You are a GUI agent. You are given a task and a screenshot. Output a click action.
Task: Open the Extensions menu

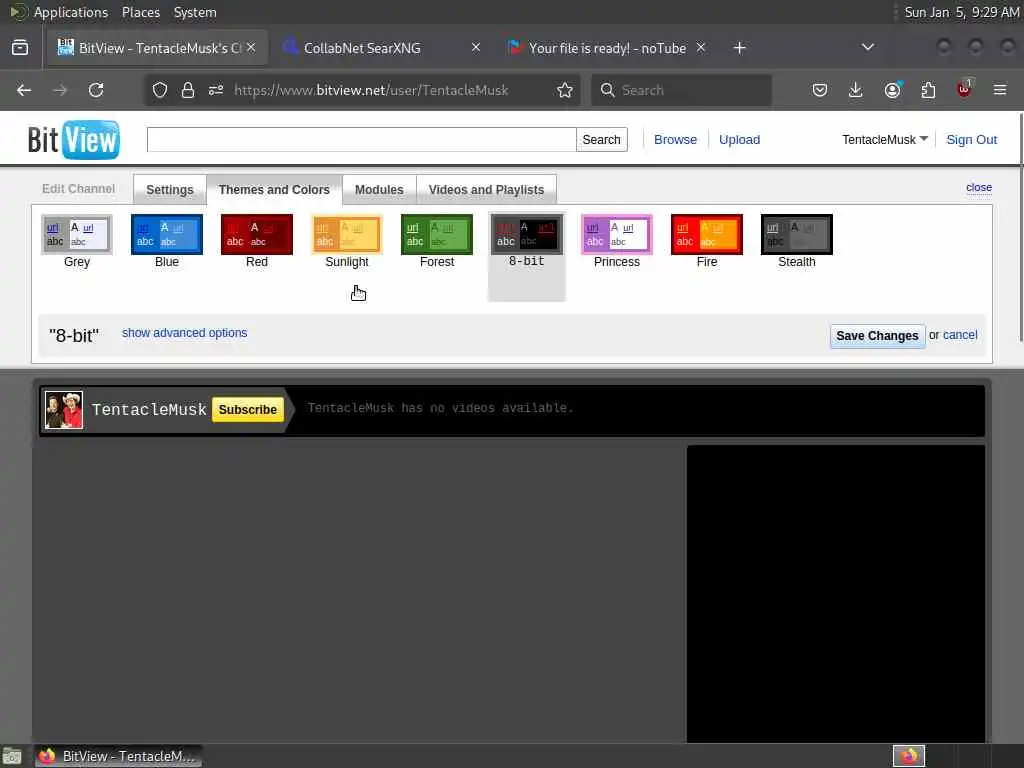(928, 90)
